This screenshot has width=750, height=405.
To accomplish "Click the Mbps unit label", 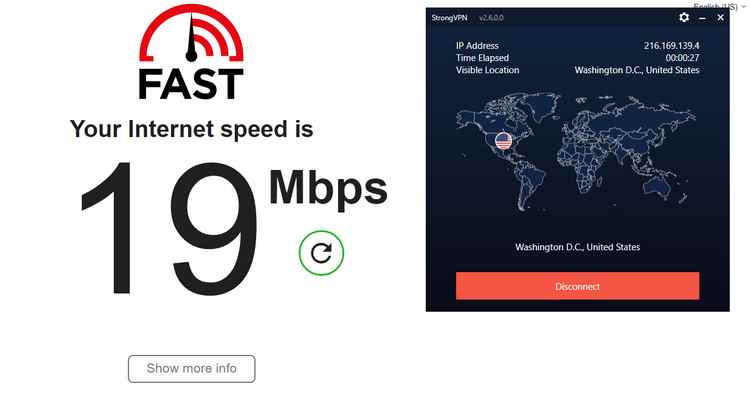I will click(328, 188).
